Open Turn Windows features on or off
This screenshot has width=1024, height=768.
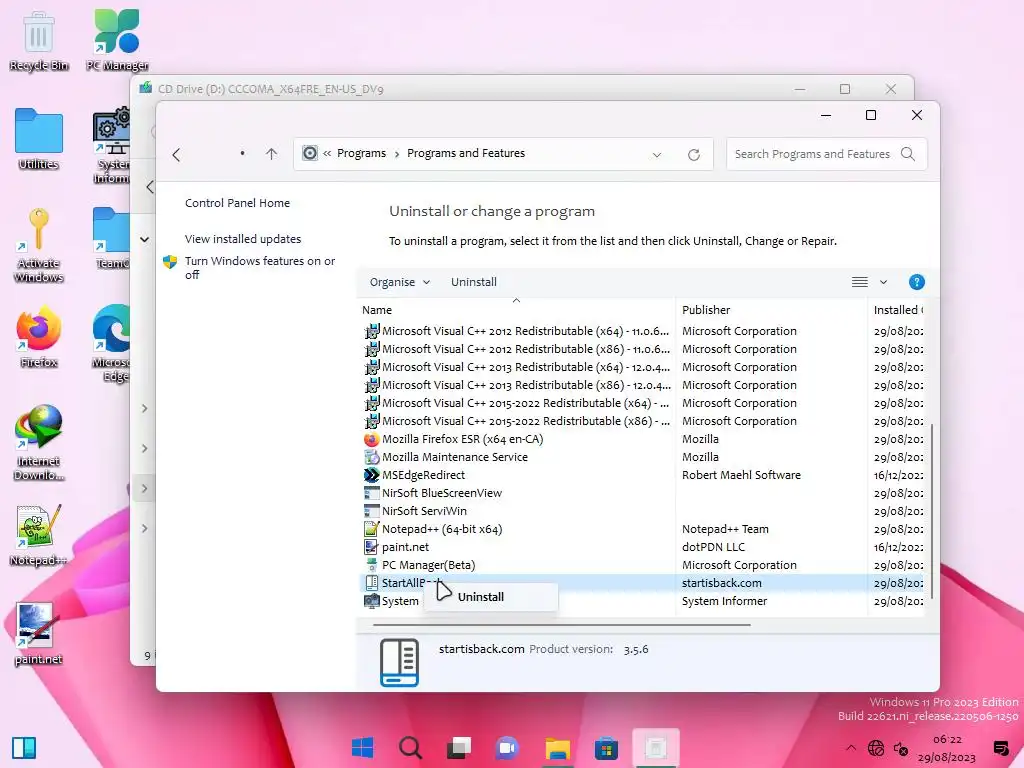coord(260,268)
